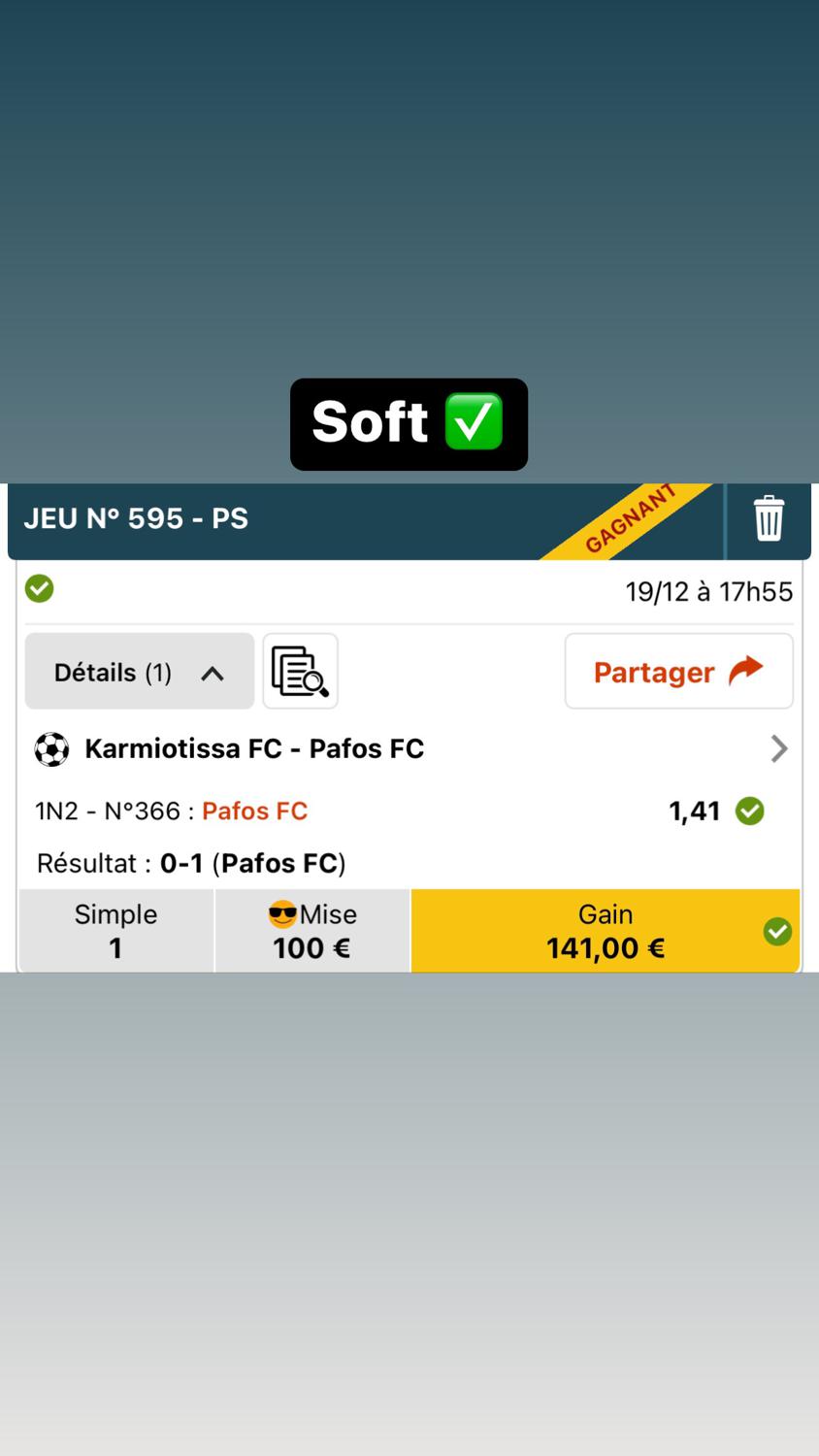Click the Simple 1 bet type cell

(x=115, y=932)
